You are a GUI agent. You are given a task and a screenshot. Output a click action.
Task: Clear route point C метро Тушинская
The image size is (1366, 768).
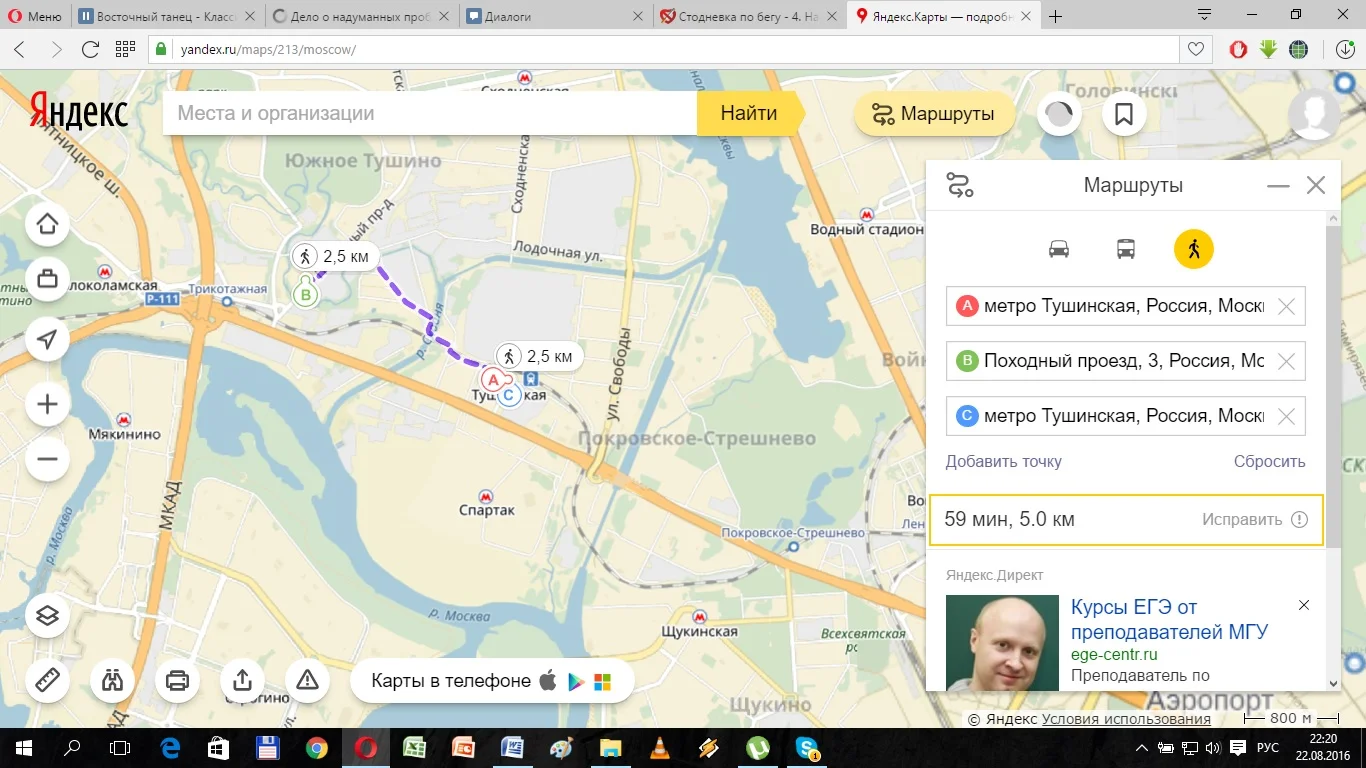1287,417
